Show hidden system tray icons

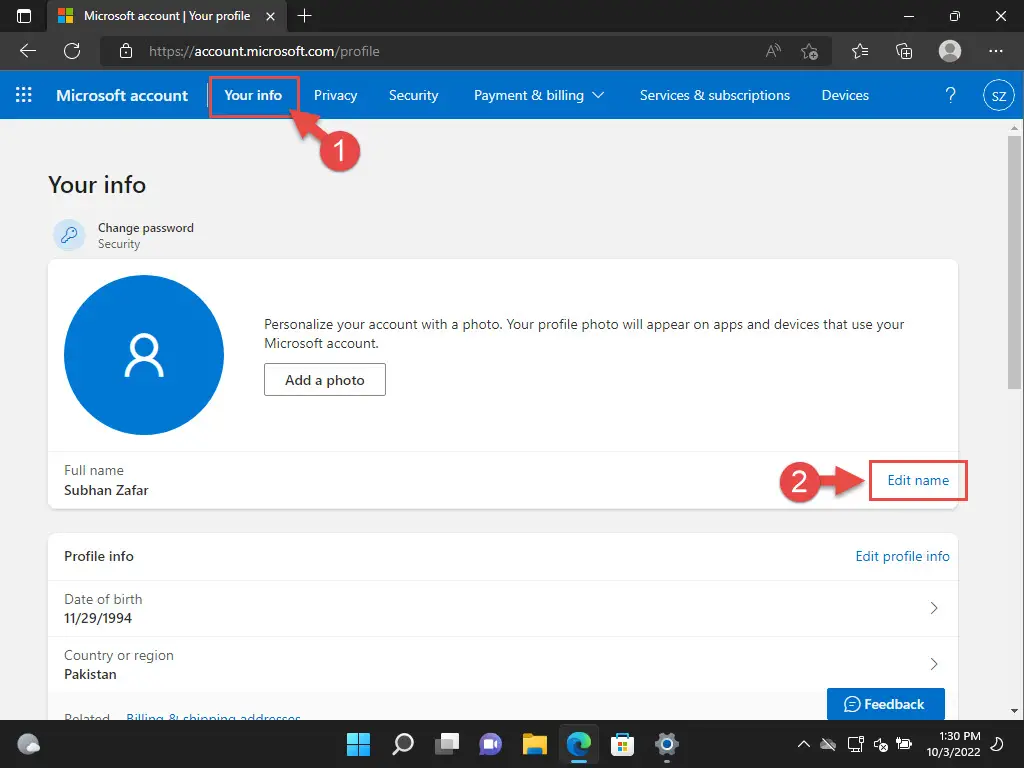(x=804, y=744)
